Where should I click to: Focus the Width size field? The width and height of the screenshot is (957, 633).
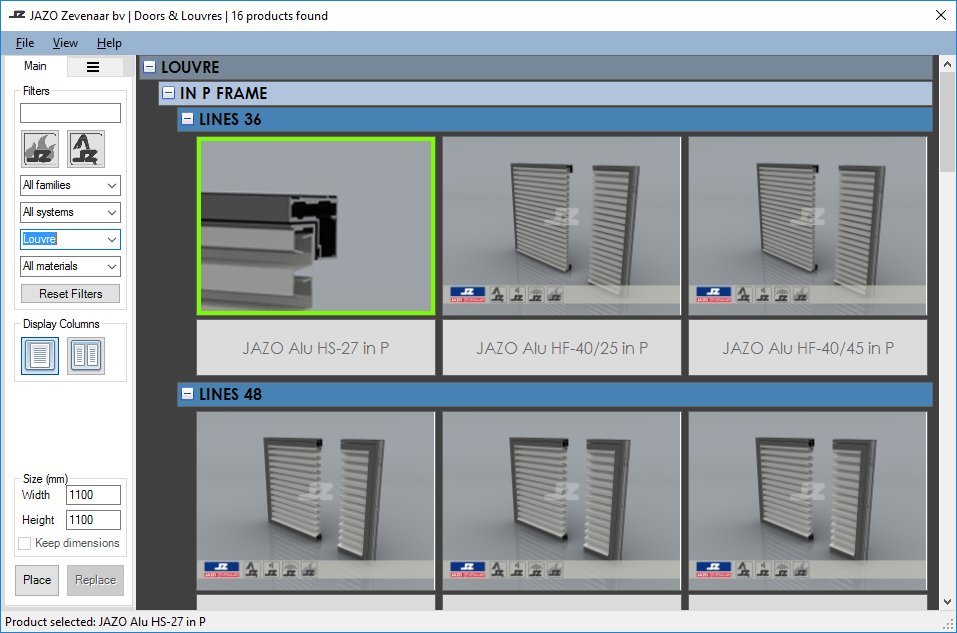(x=93, y=495)
